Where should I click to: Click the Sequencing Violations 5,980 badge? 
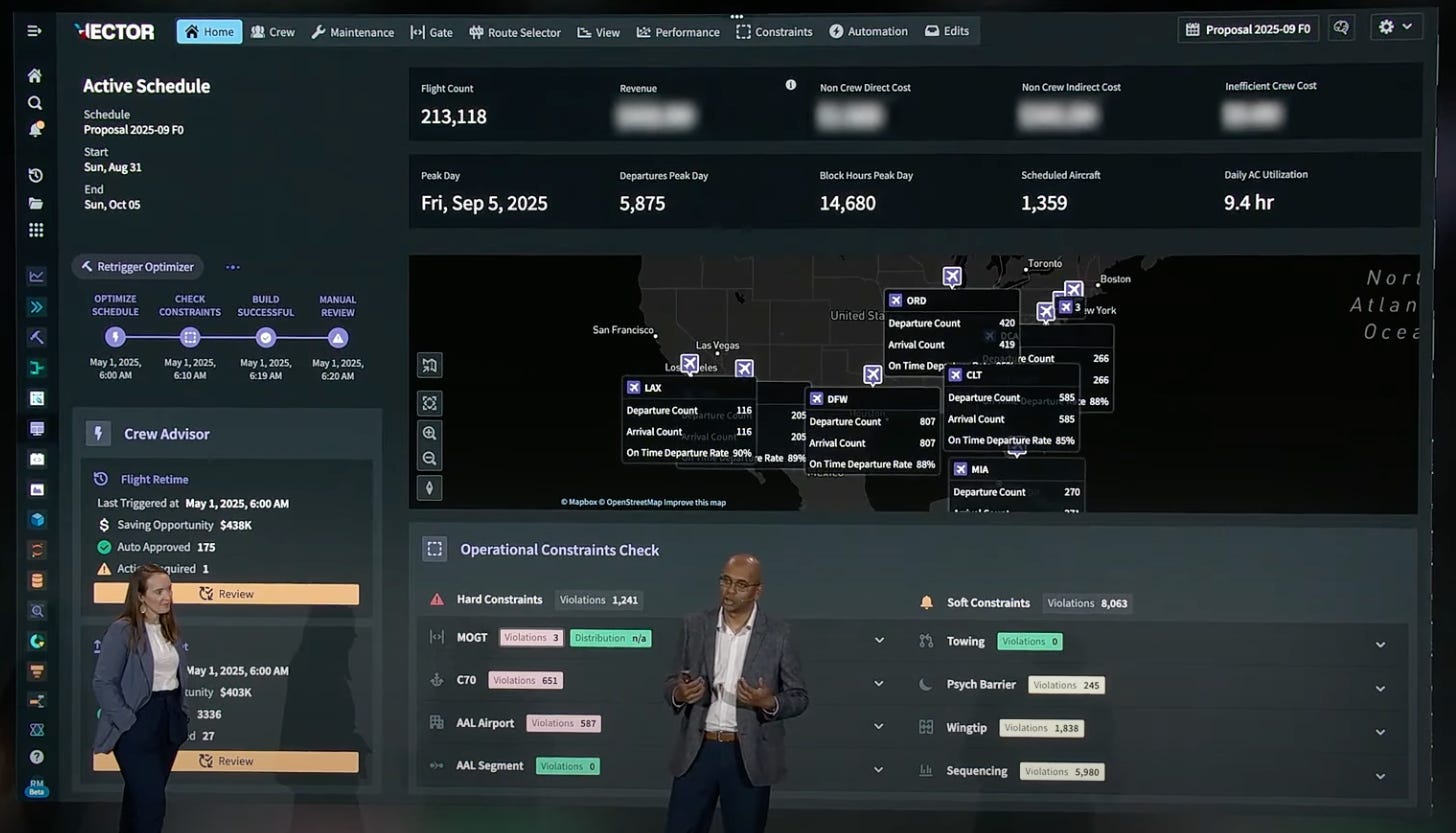point(1061,771)
